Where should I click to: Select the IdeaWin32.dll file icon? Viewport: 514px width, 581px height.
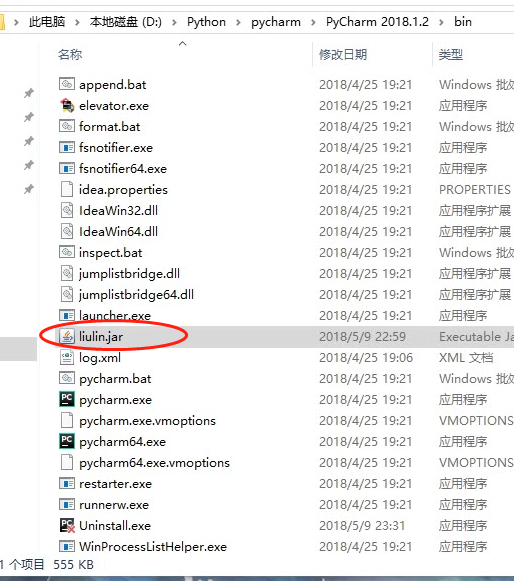click(x=67, y=210)
